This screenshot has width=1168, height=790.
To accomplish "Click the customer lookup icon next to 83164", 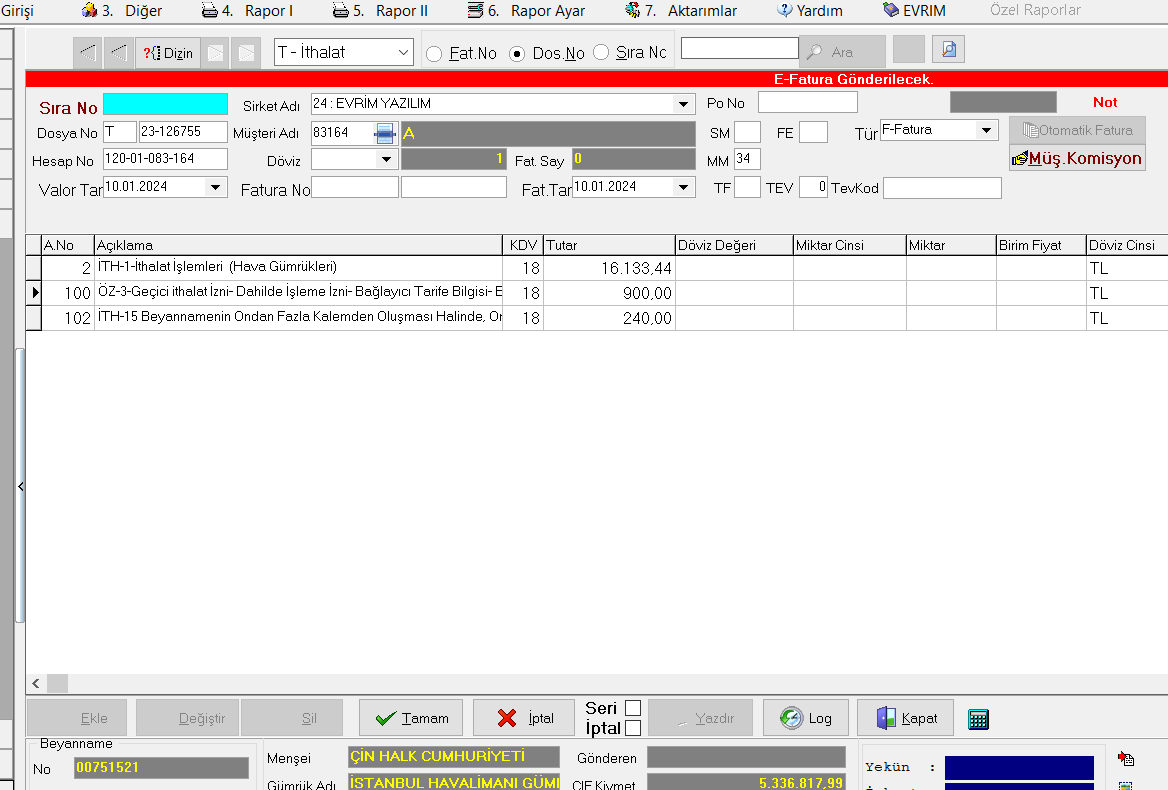I will click(x=385, y=133).
